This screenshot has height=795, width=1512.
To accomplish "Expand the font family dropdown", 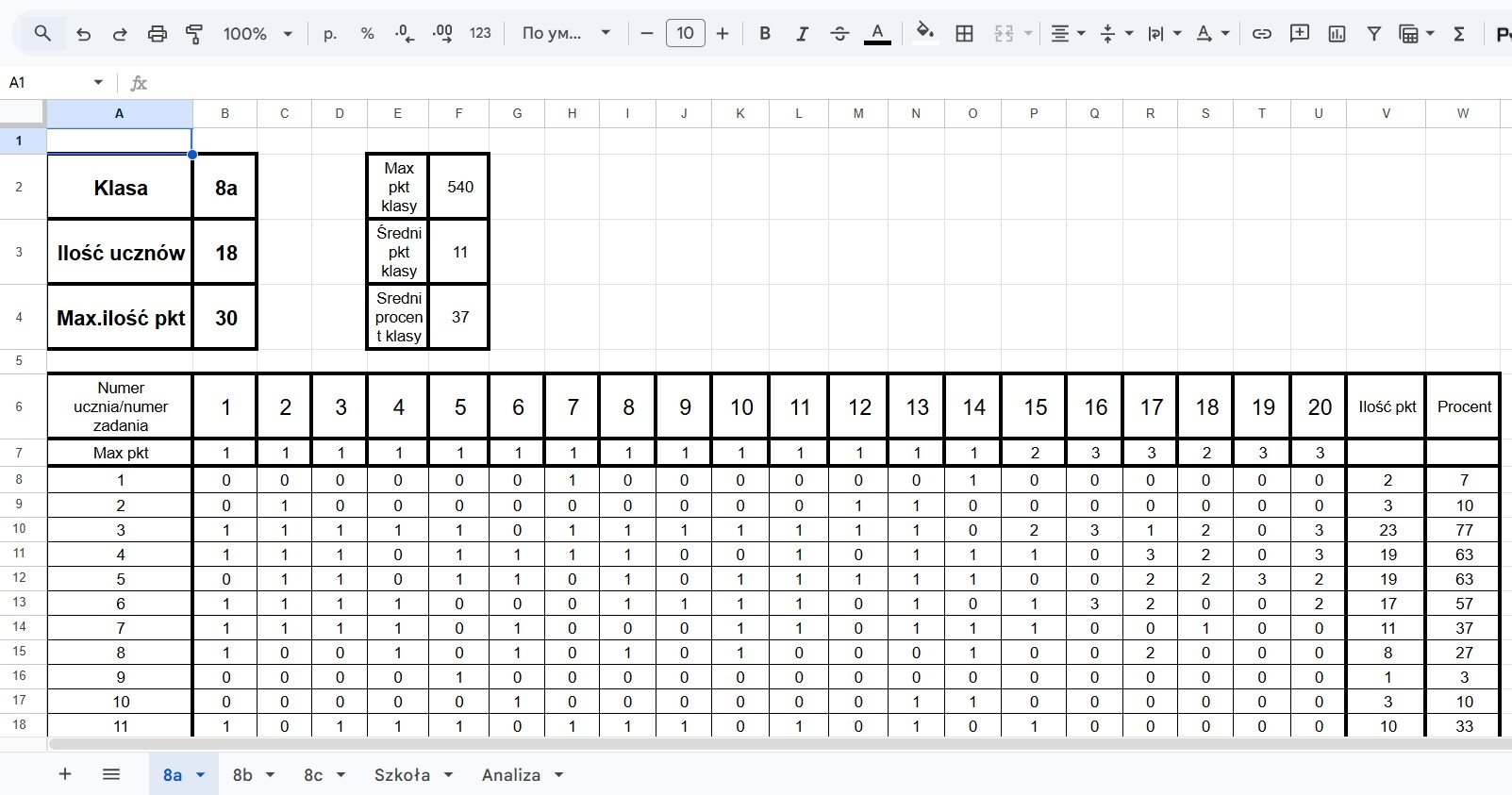I will (566, 34).
